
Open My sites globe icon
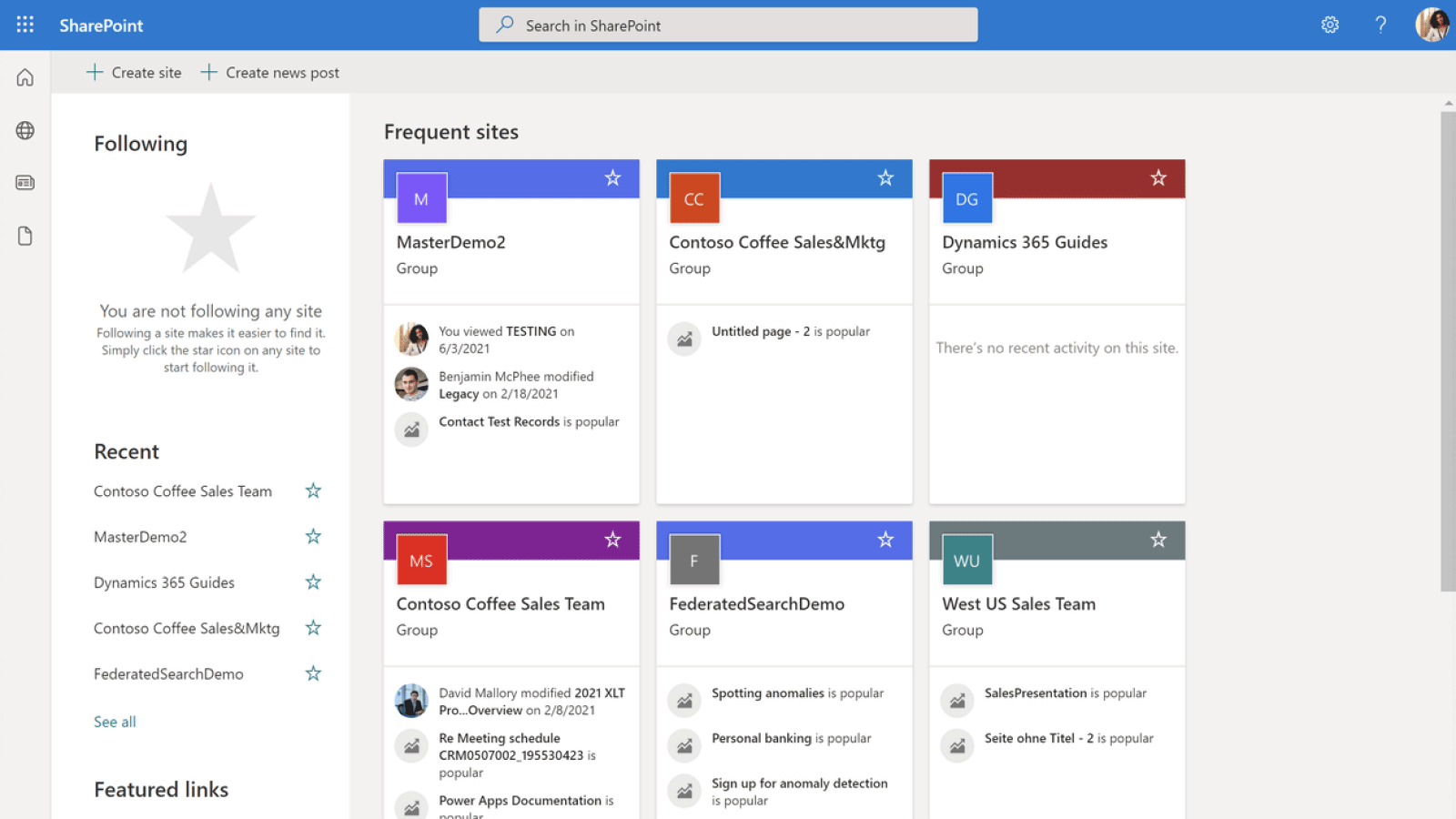pyautogui.click(x=25, y=130)
